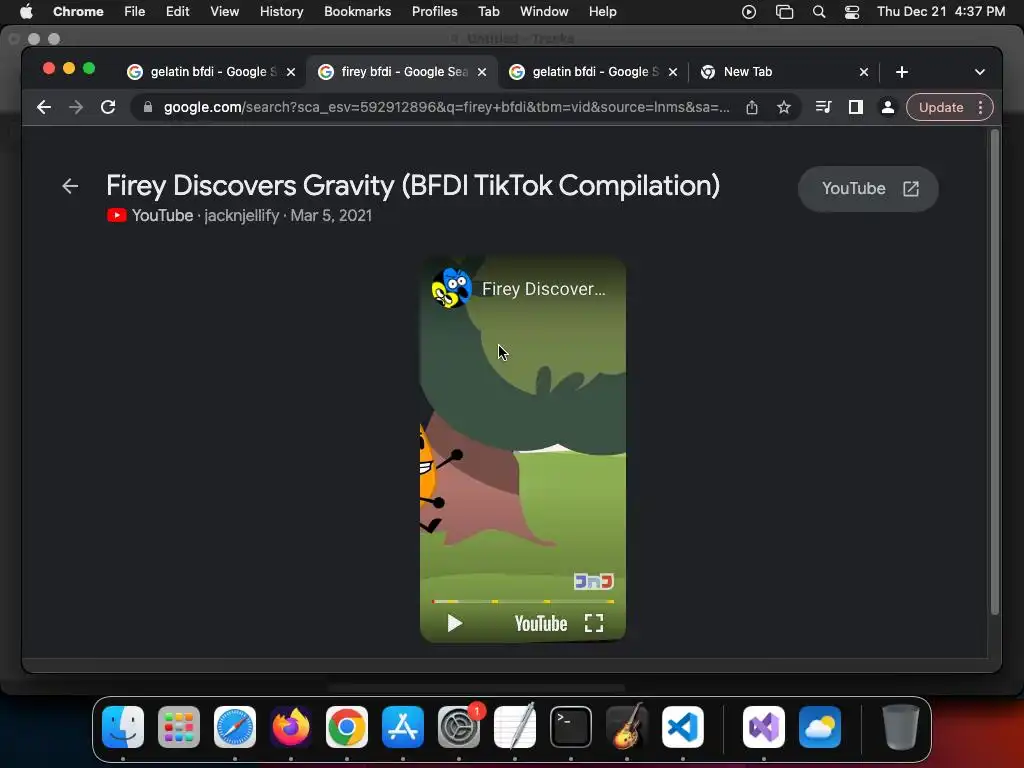Viewport: 1024px width, 768px height.
Task: Open the Apple menu
Action: click(26, 12)
